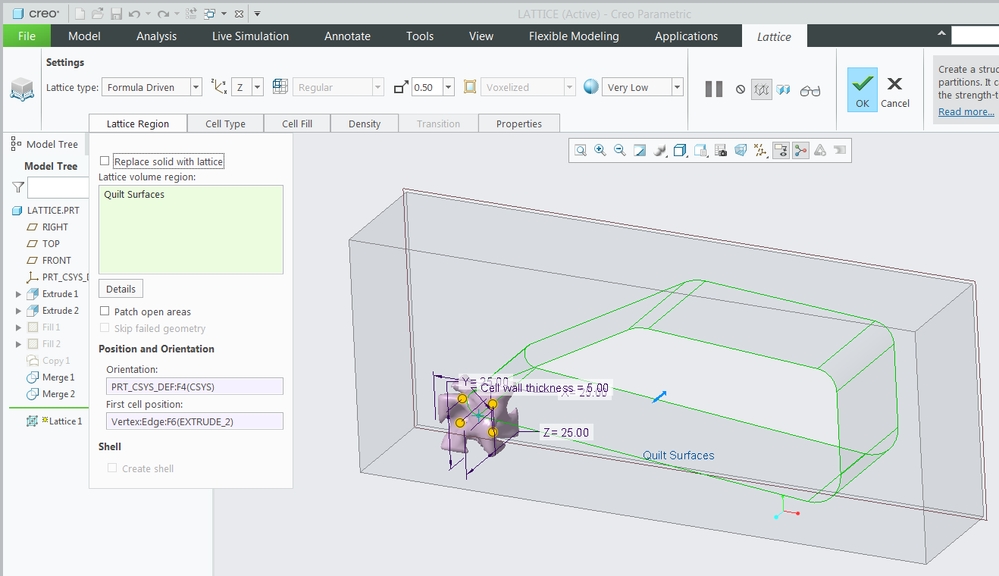999x576 pixels.
Task: Click the Zoom Out magnifier icon
Action: tap(620, 151)
